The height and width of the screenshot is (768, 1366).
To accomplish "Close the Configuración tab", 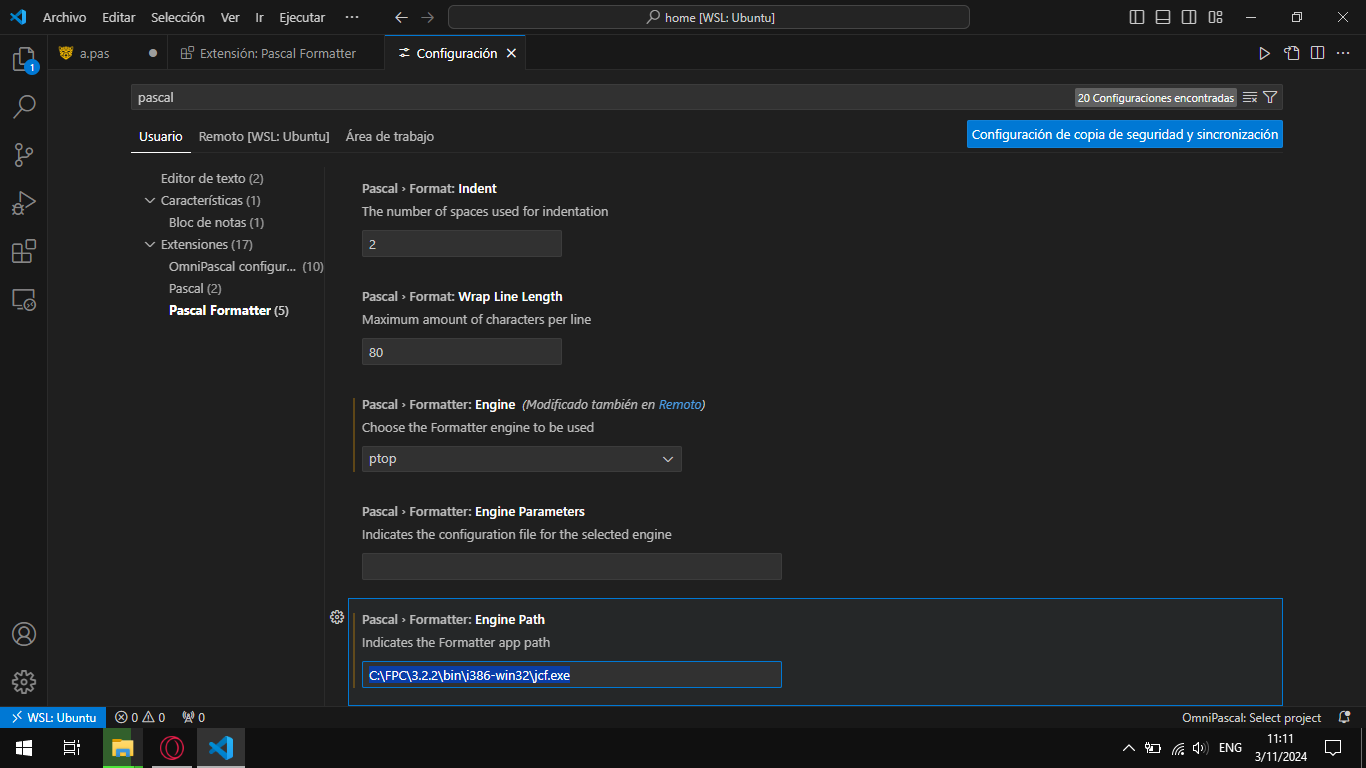I will 511,53.
